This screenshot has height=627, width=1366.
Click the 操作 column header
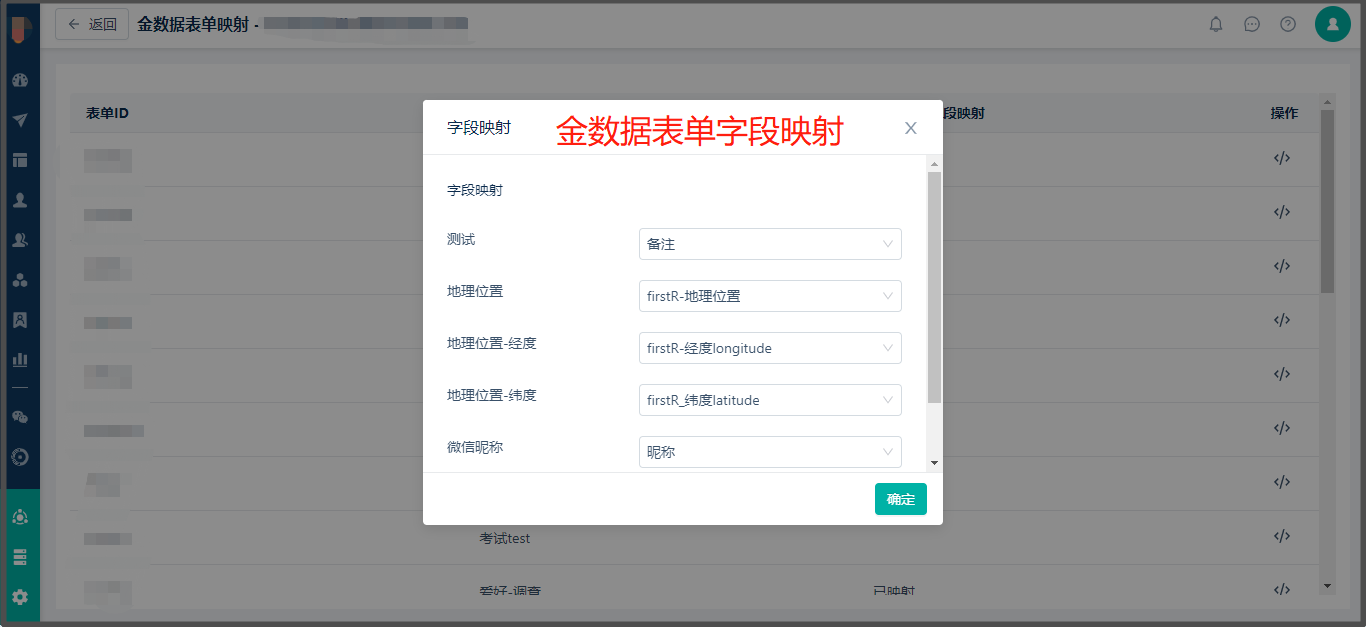[x=1284, y=113]
